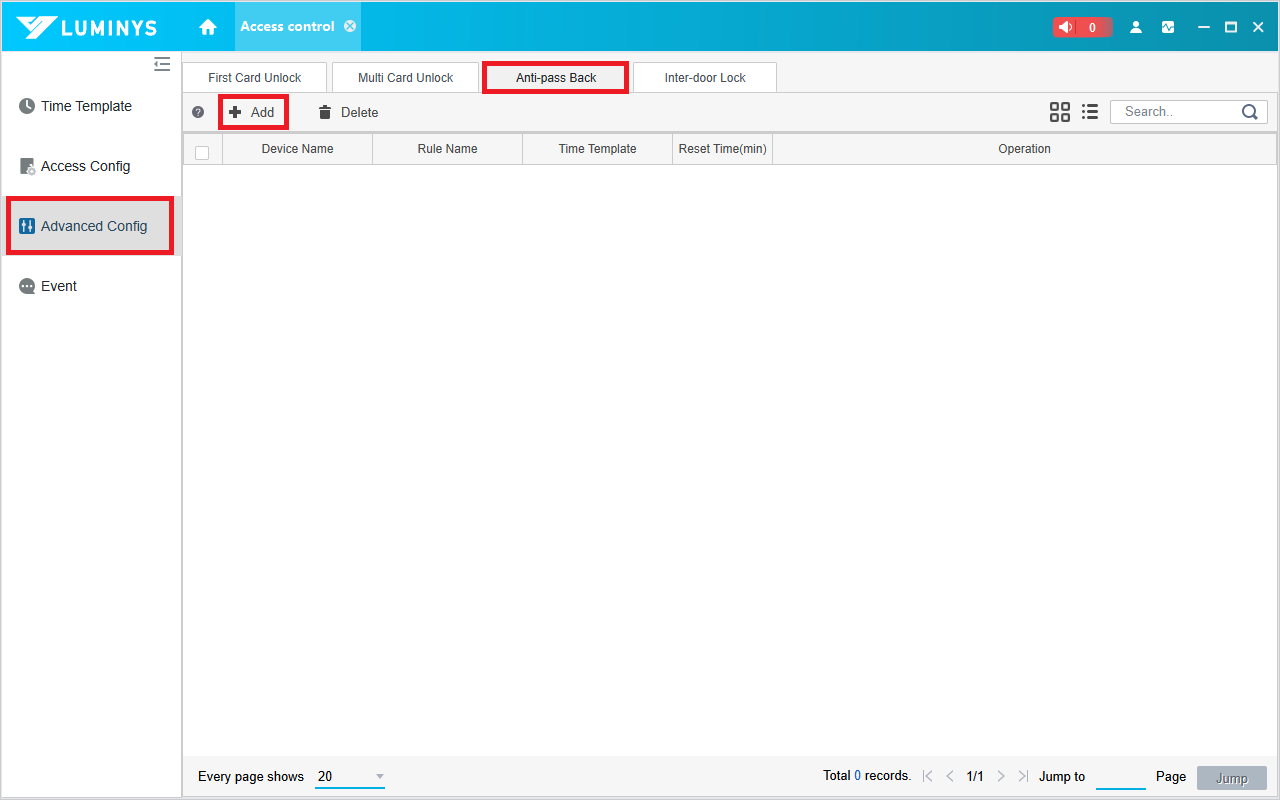Click the Delete button
This screenshot has width=1280, height=800.
pyautogui.click(x=348, y=112)
